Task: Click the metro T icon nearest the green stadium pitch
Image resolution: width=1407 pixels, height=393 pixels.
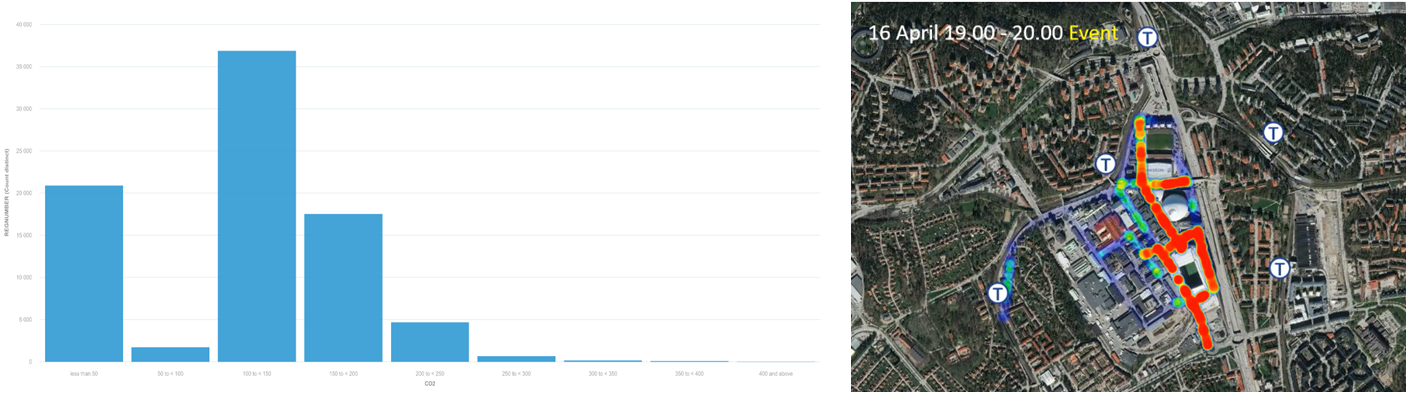Action: pos(1105,164)
